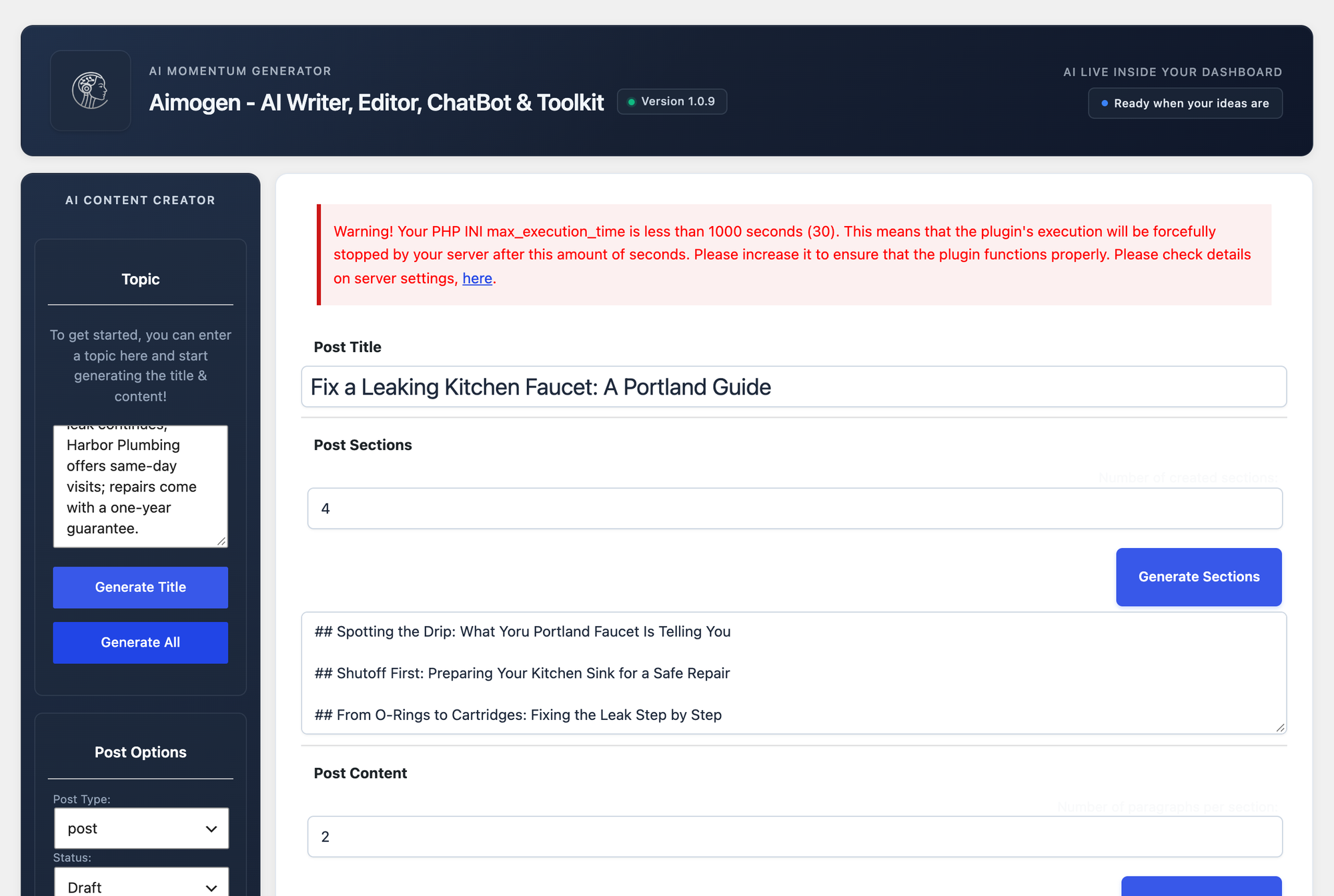
Task: Click the 'To get started' topic instructions text
Action: [x=141, y=365]
